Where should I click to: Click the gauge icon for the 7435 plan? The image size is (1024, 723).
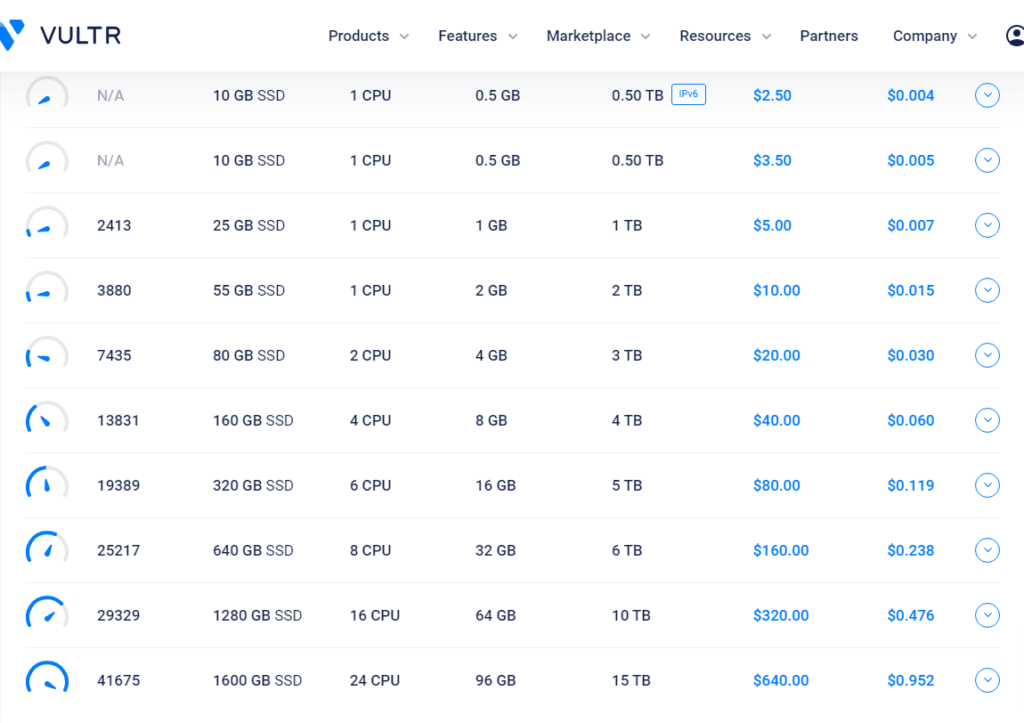pos(46,355)
